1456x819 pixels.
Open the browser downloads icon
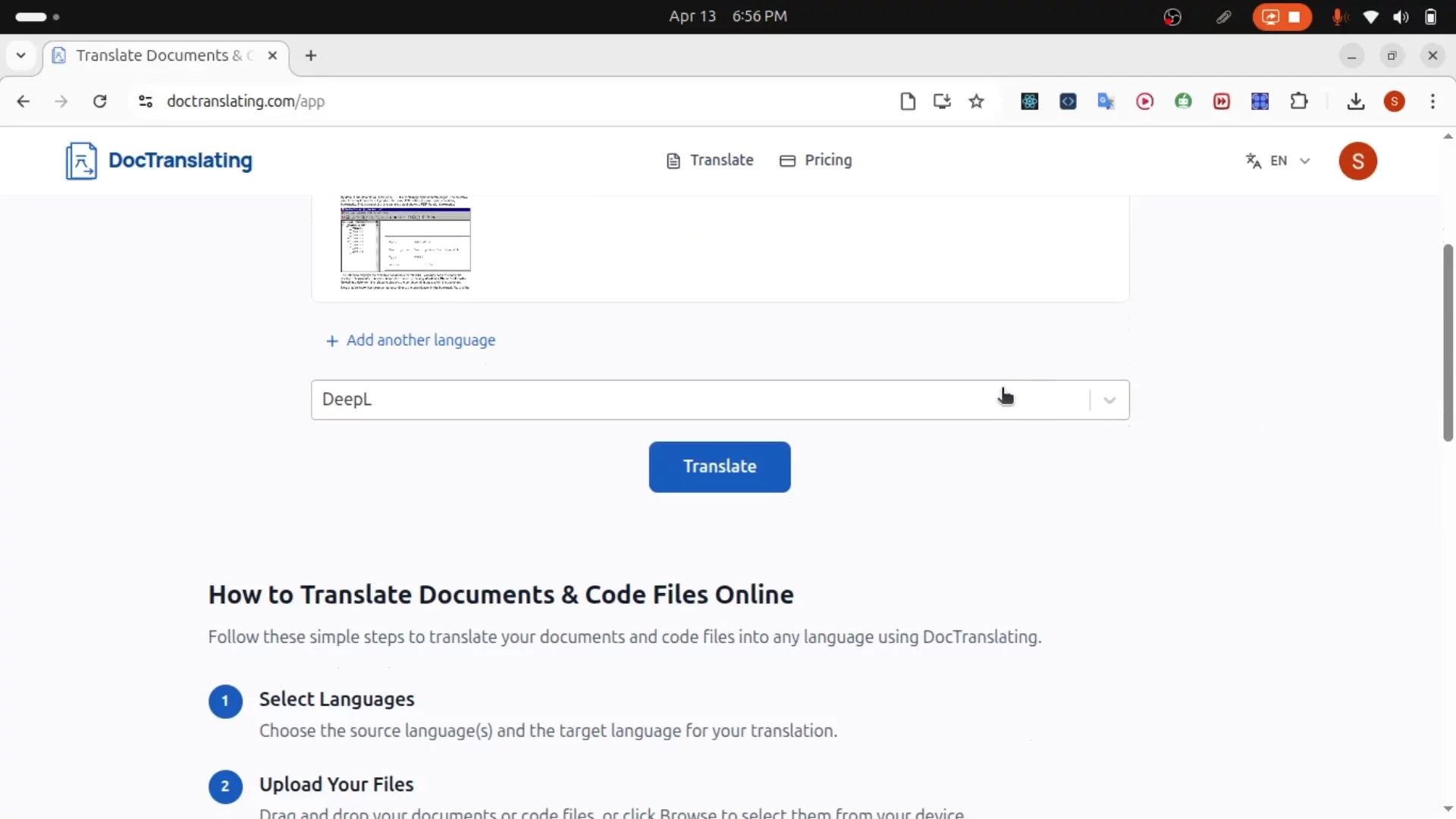coord(1356,102)
